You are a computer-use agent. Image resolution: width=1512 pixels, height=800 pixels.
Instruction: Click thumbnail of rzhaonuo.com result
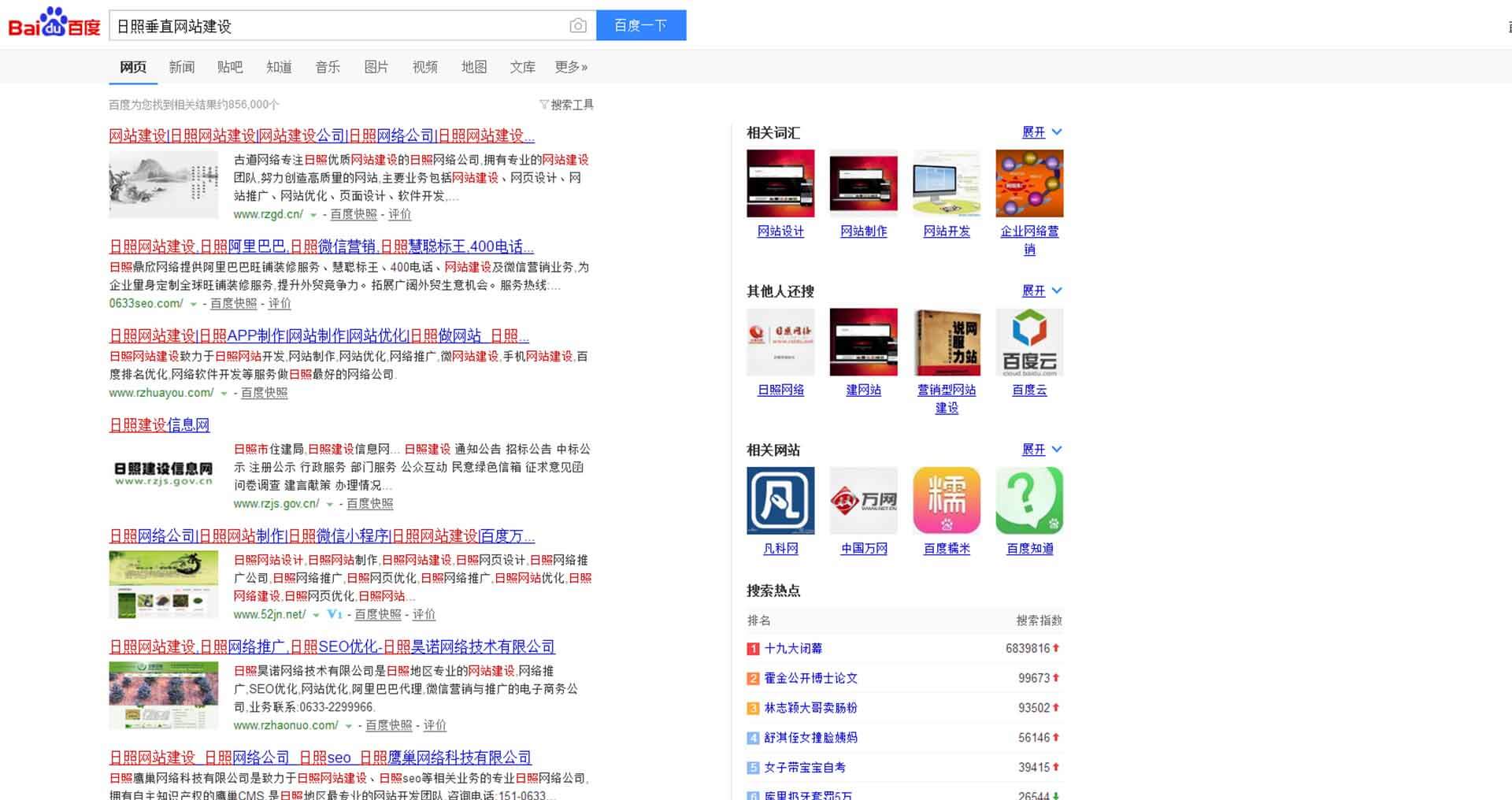pos(164,695)
